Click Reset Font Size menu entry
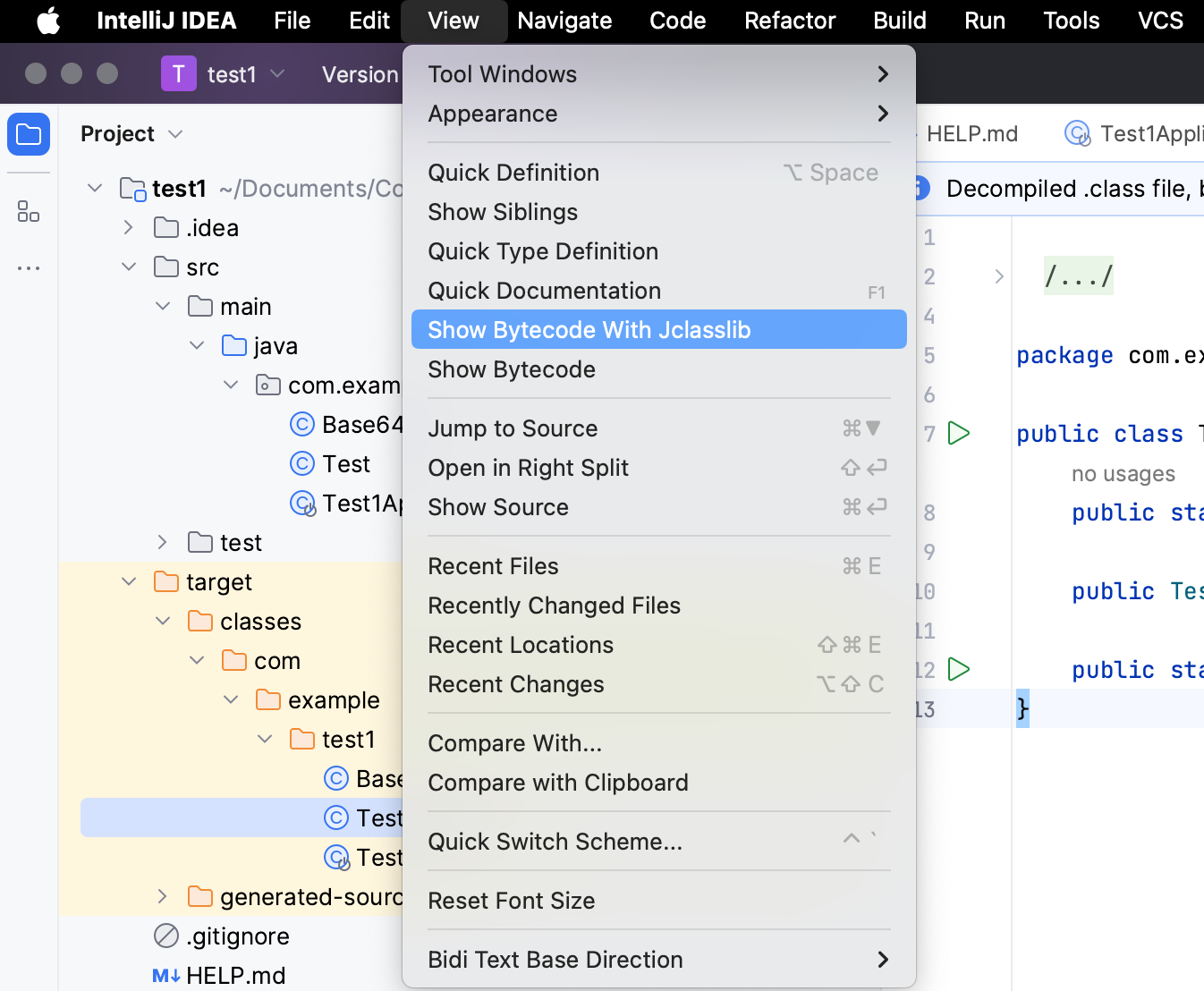 [512, 901]
